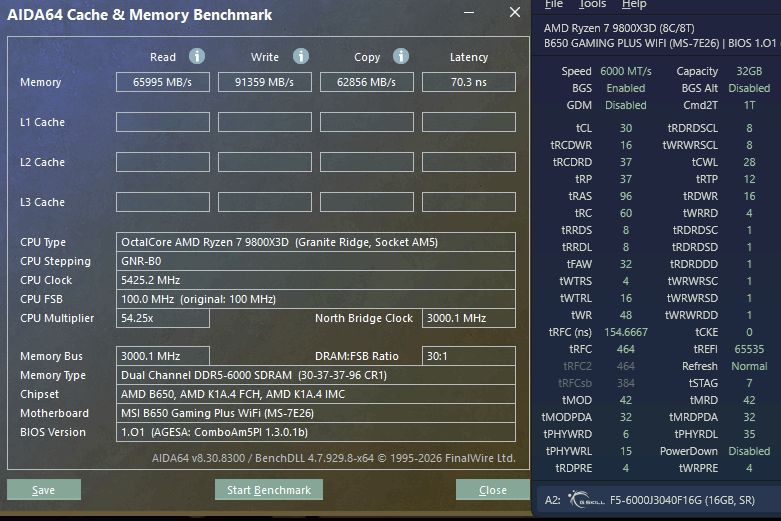The height and width of the screenshot is (521, 781).
Task: Click the tWR value 48
Action: pyautogui.click(x=626, y=315)
